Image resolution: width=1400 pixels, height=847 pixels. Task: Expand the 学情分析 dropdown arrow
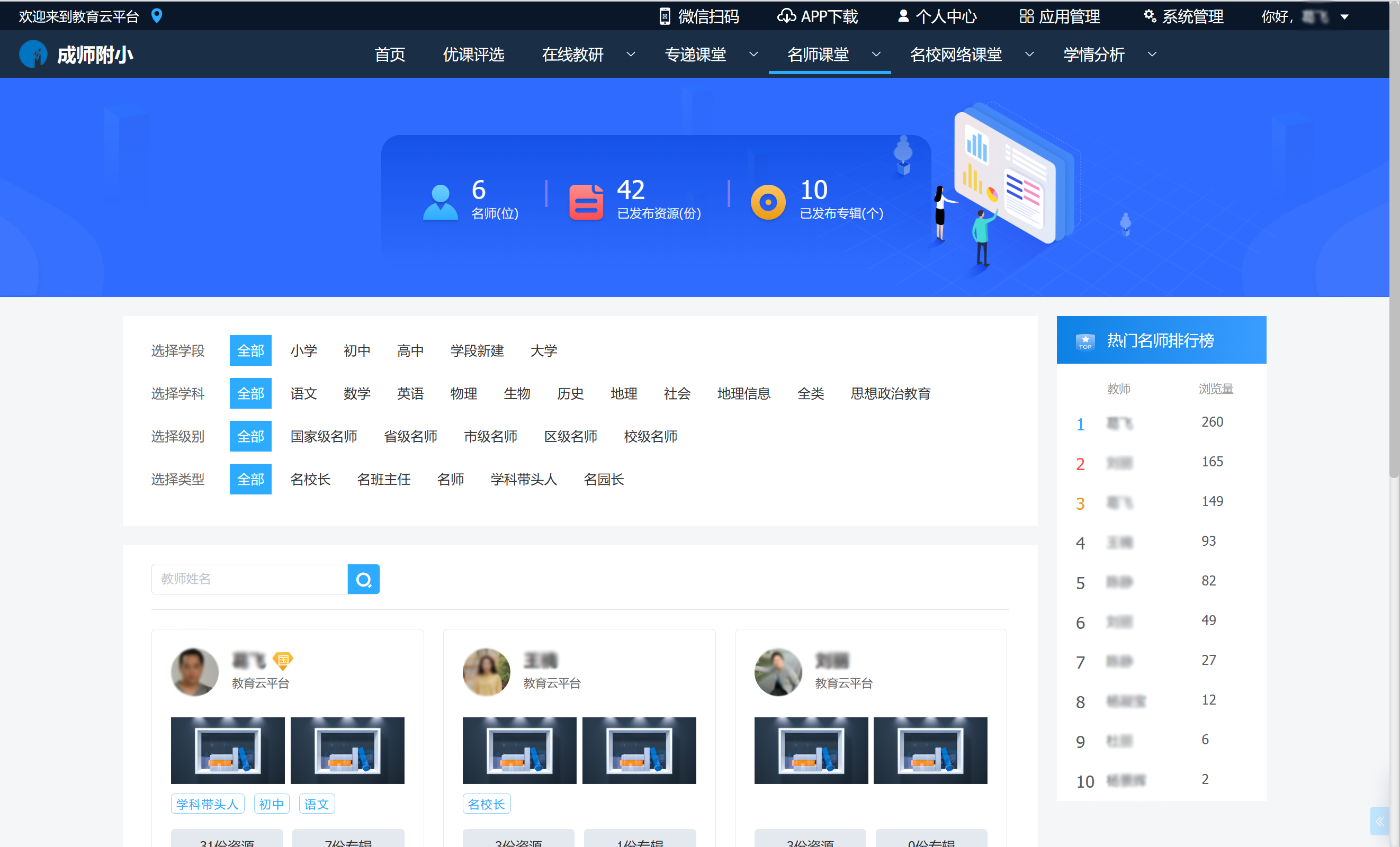[1152, 55]
